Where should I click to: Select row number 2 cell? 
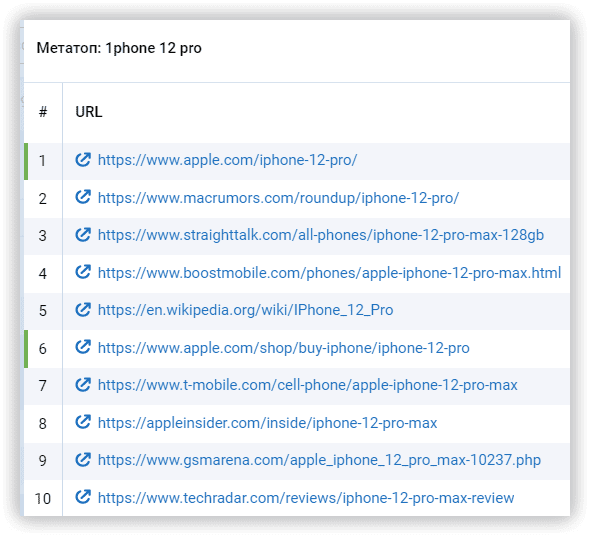coord(43,198)
